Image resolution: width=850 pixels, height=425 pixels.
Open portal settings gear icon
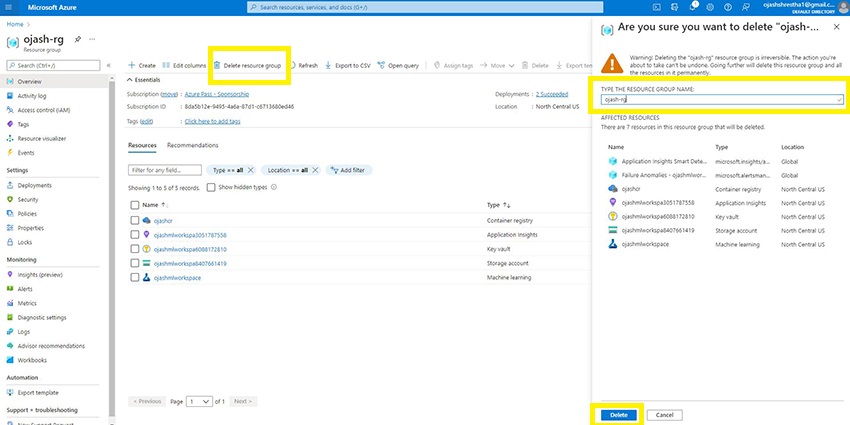[x=710, y=7]
